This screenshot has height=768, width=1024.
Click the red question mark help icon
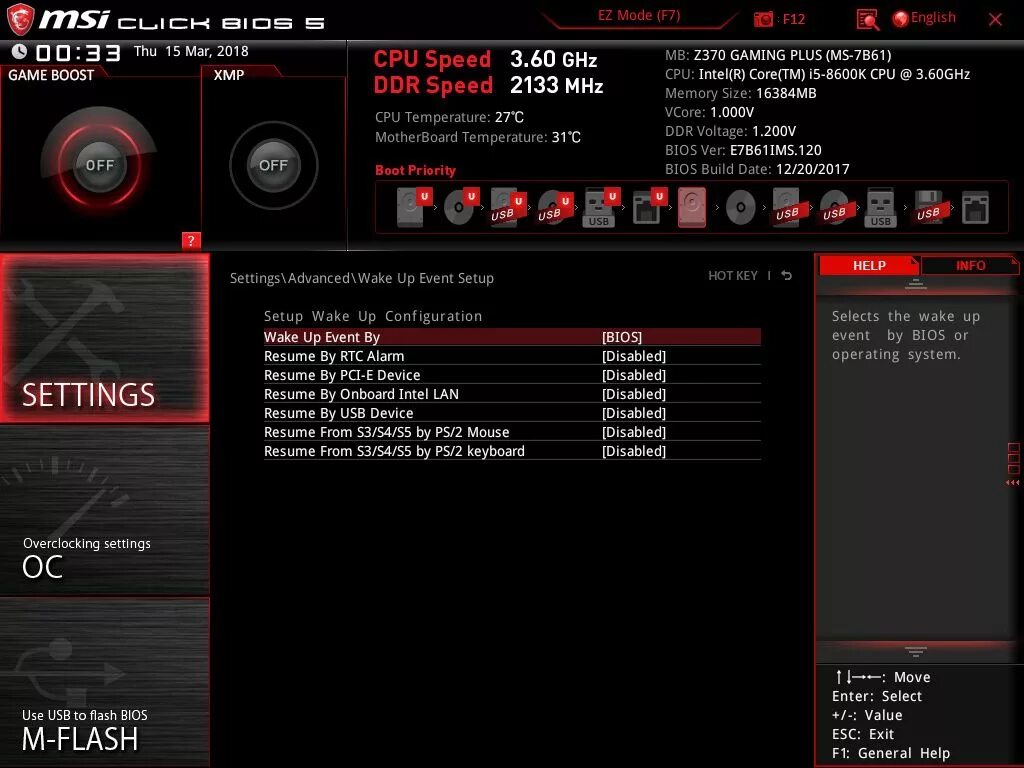coord(191,240)
